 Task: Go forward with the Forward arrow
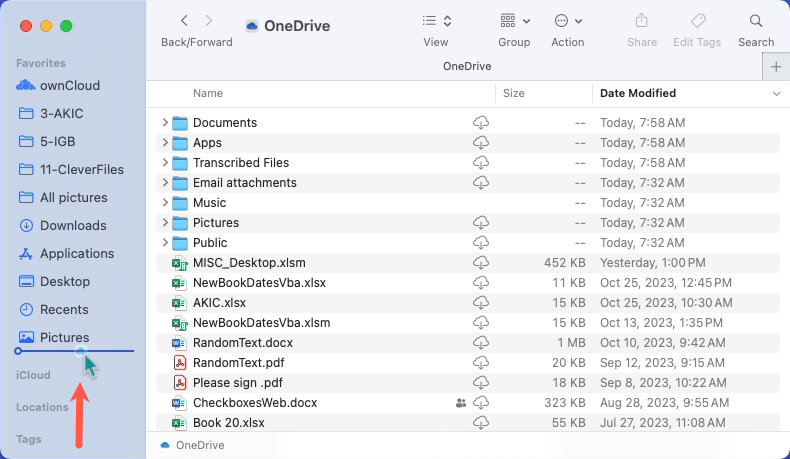point(209,21)
